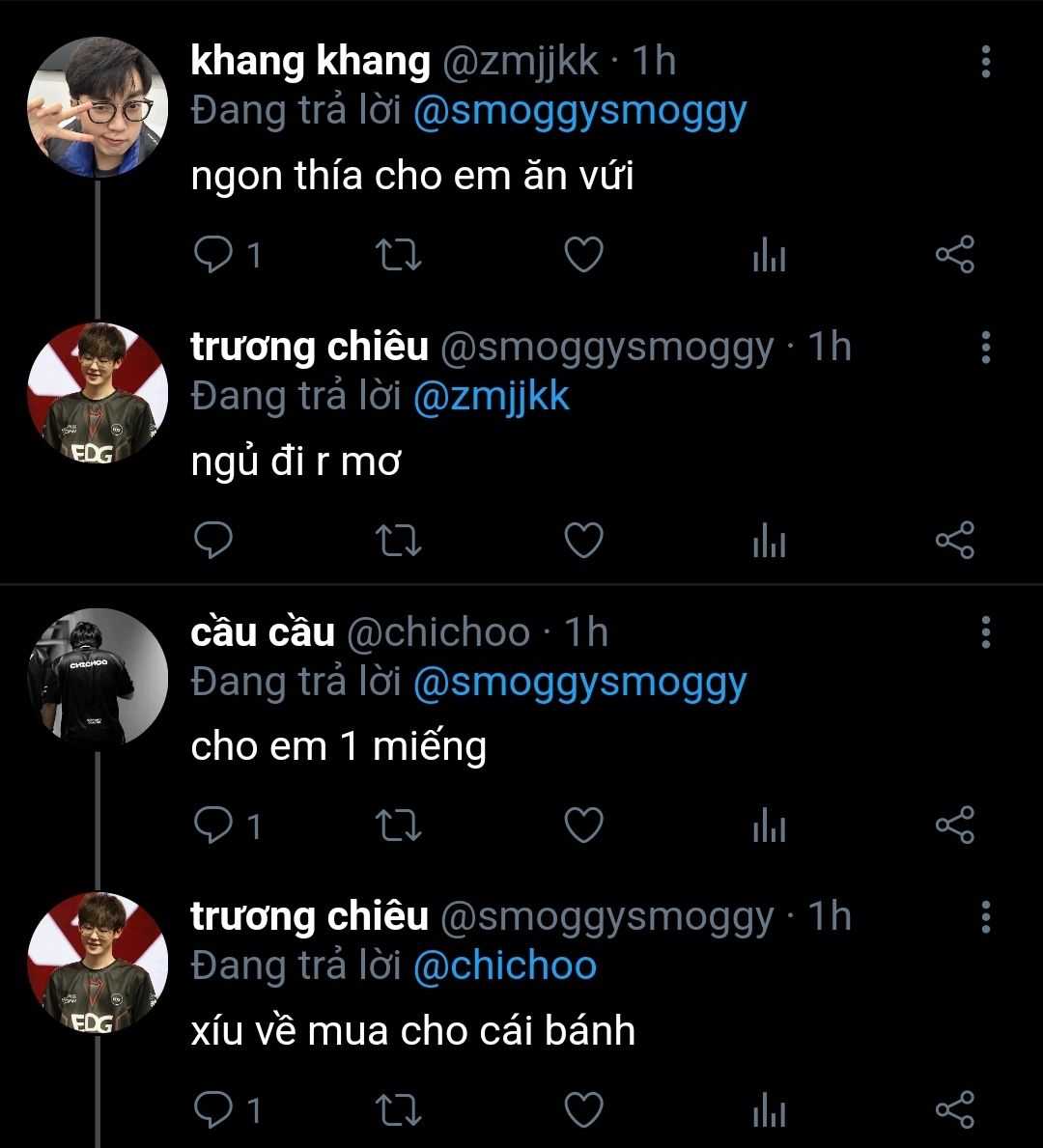View analytics for "cho em 1 miếng" tweet

pyautogui.click(x=769, y=826)
